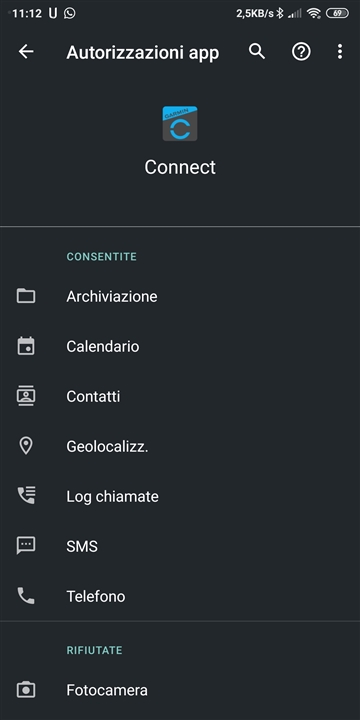Viewport: 360px width, 720px height.
Task: Click the Fotocamera camera icon
Action: [26, 690]
